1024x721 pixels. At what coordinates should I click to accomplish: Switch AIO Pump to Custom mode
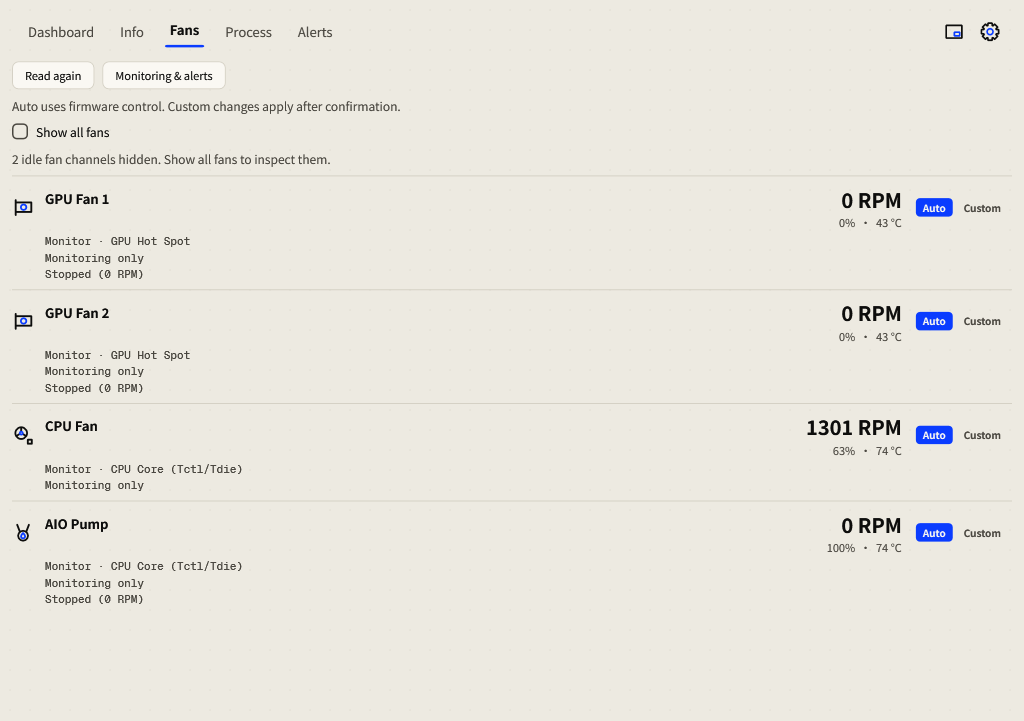coord(982,533)
